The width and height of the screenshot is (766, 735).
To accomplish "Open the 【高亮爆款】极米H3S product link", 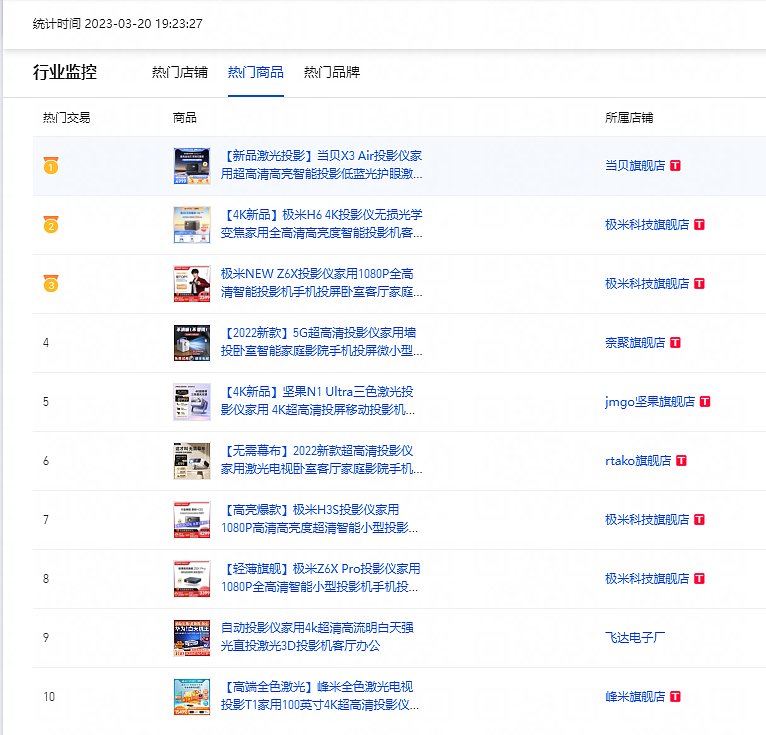I will coord(319,519).
